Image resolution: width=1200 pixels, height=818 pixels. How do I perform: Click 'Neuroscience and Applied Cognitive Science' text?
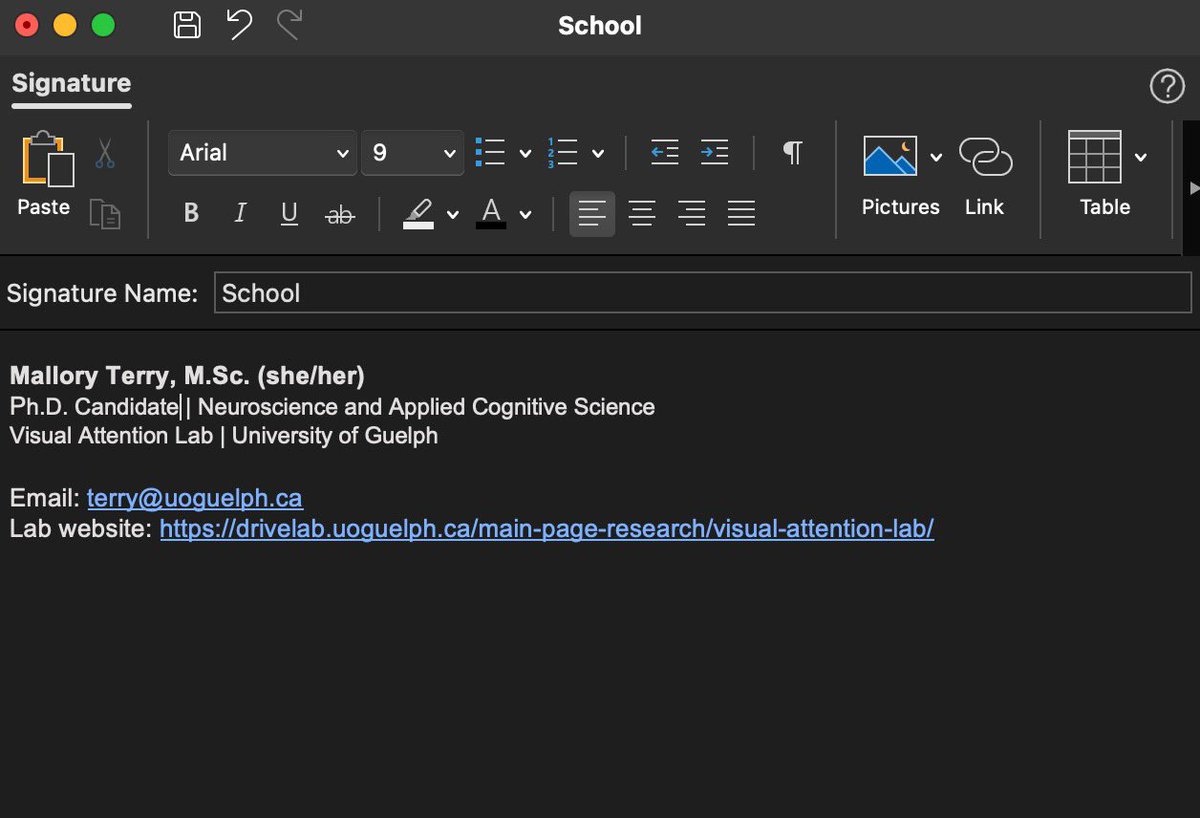427,407
